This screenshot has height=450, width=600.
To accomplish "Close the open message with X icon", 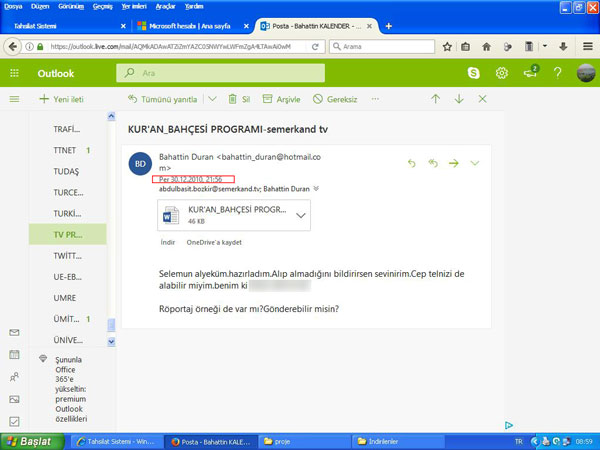I will pos(483,99).
